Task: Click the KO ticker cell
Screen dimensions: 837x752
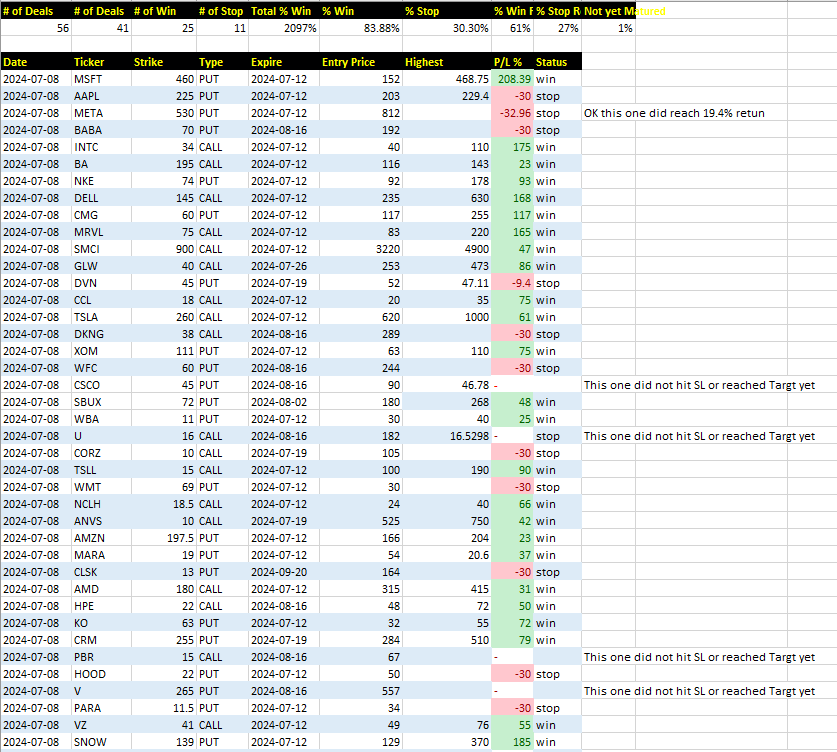Action: pyautogui.click(x=101, y=623)
